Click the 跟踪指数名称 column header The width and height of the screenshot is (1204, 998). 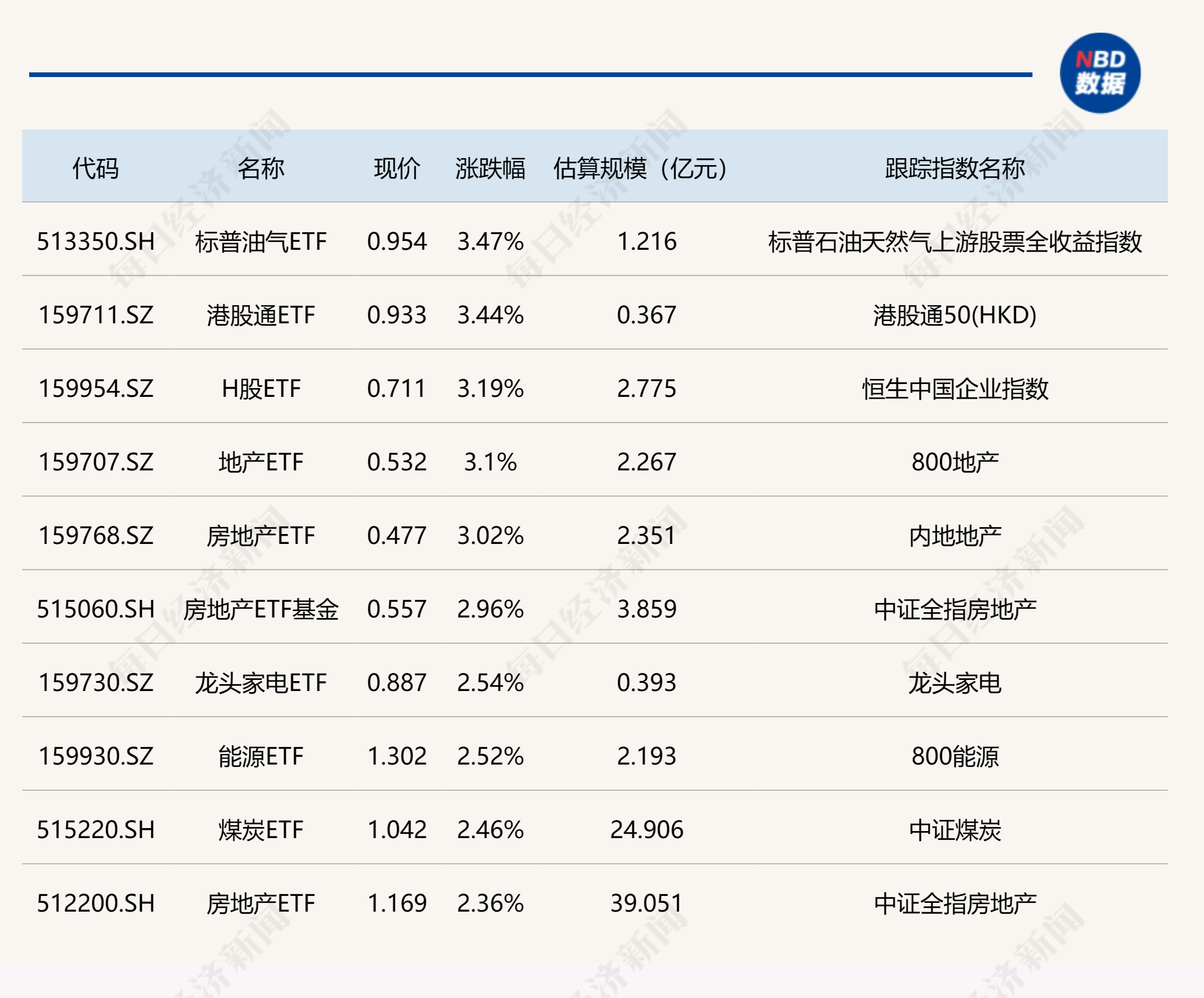(955, 169)
